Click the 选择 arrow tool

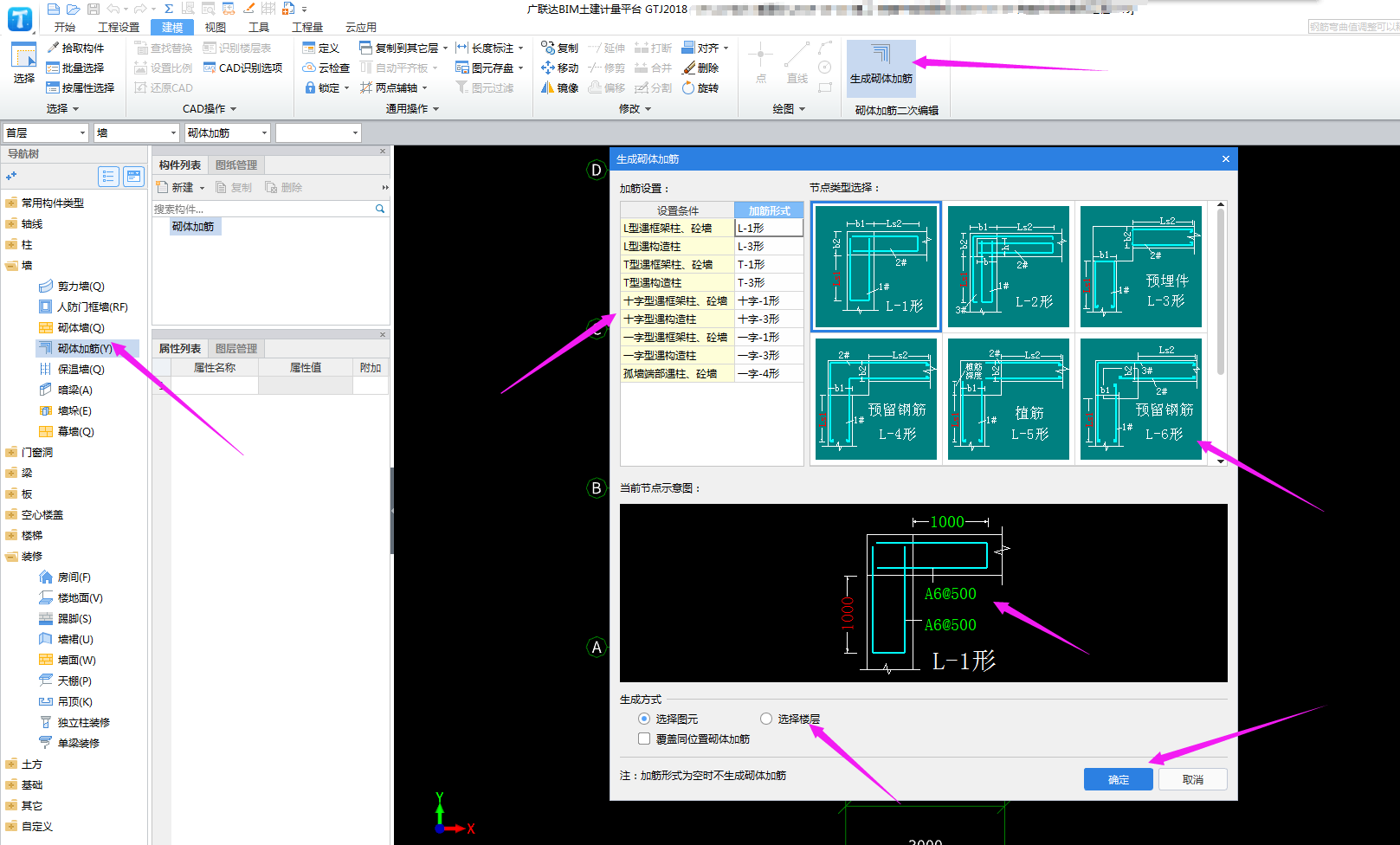click(x=23, y=63)
